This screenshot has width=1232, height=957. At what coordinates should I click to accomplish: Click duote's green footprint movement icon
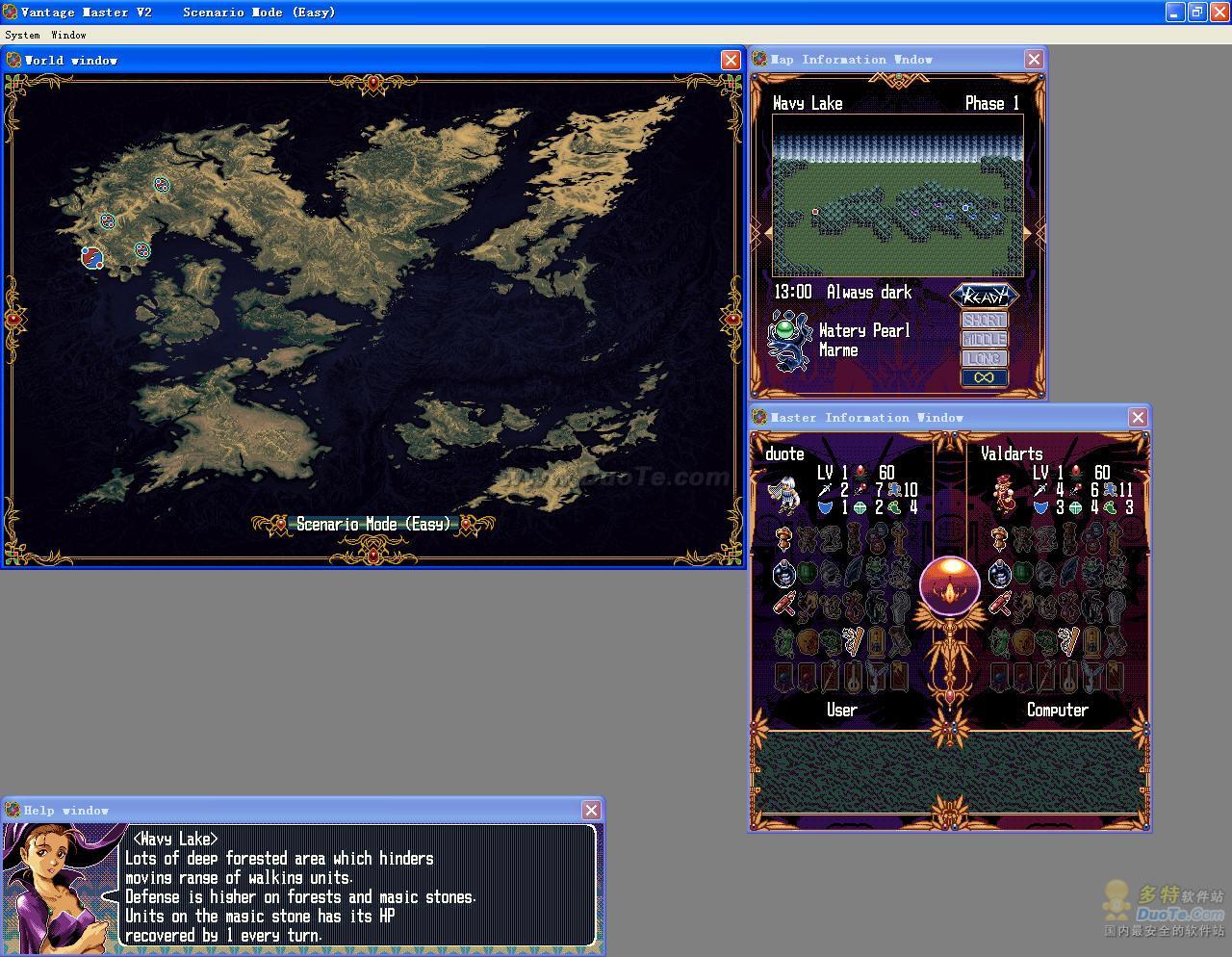pyautogui.click(x=895, y=507)
